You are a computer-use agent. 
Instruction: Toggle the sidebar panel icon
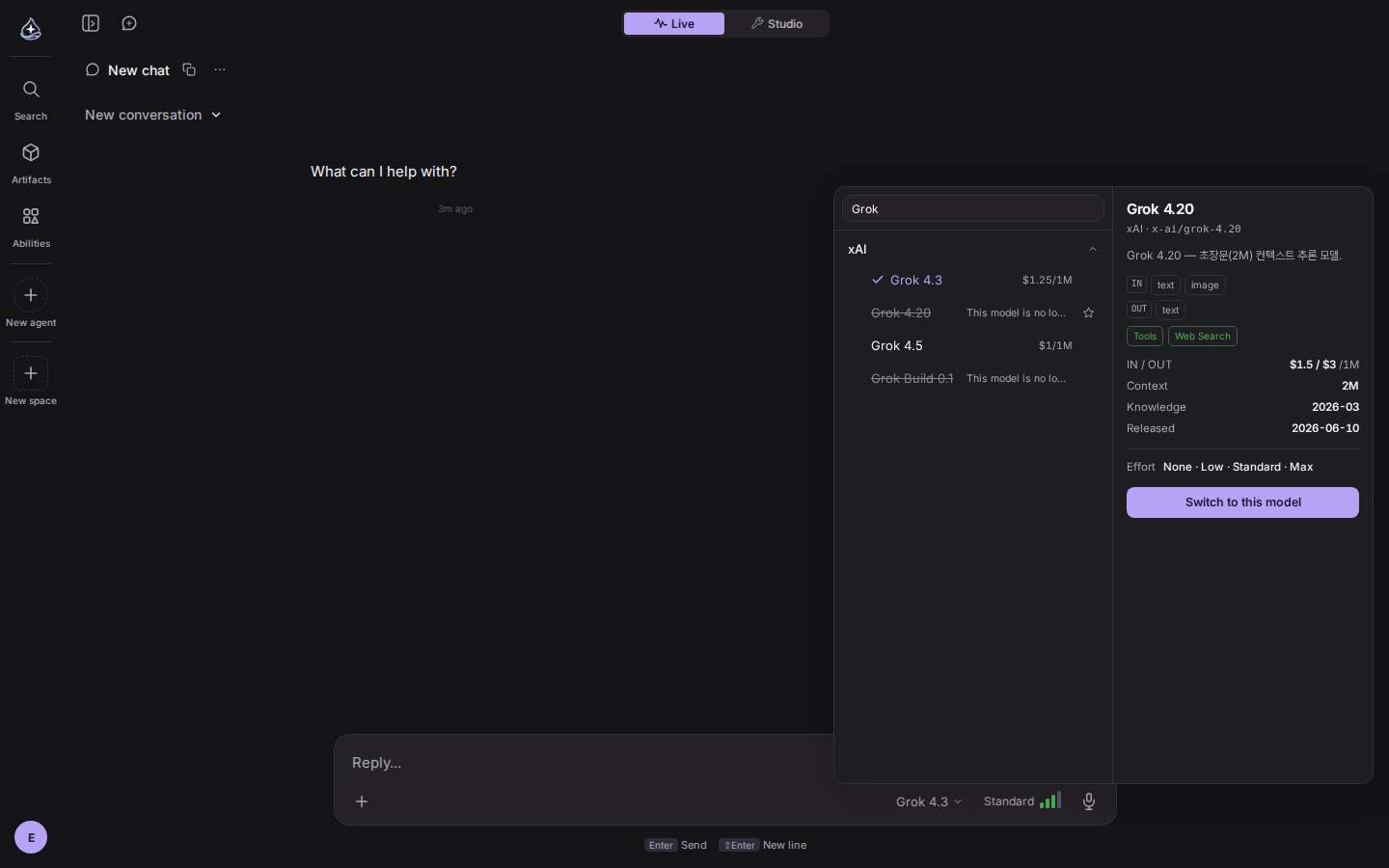pos(91,23)
